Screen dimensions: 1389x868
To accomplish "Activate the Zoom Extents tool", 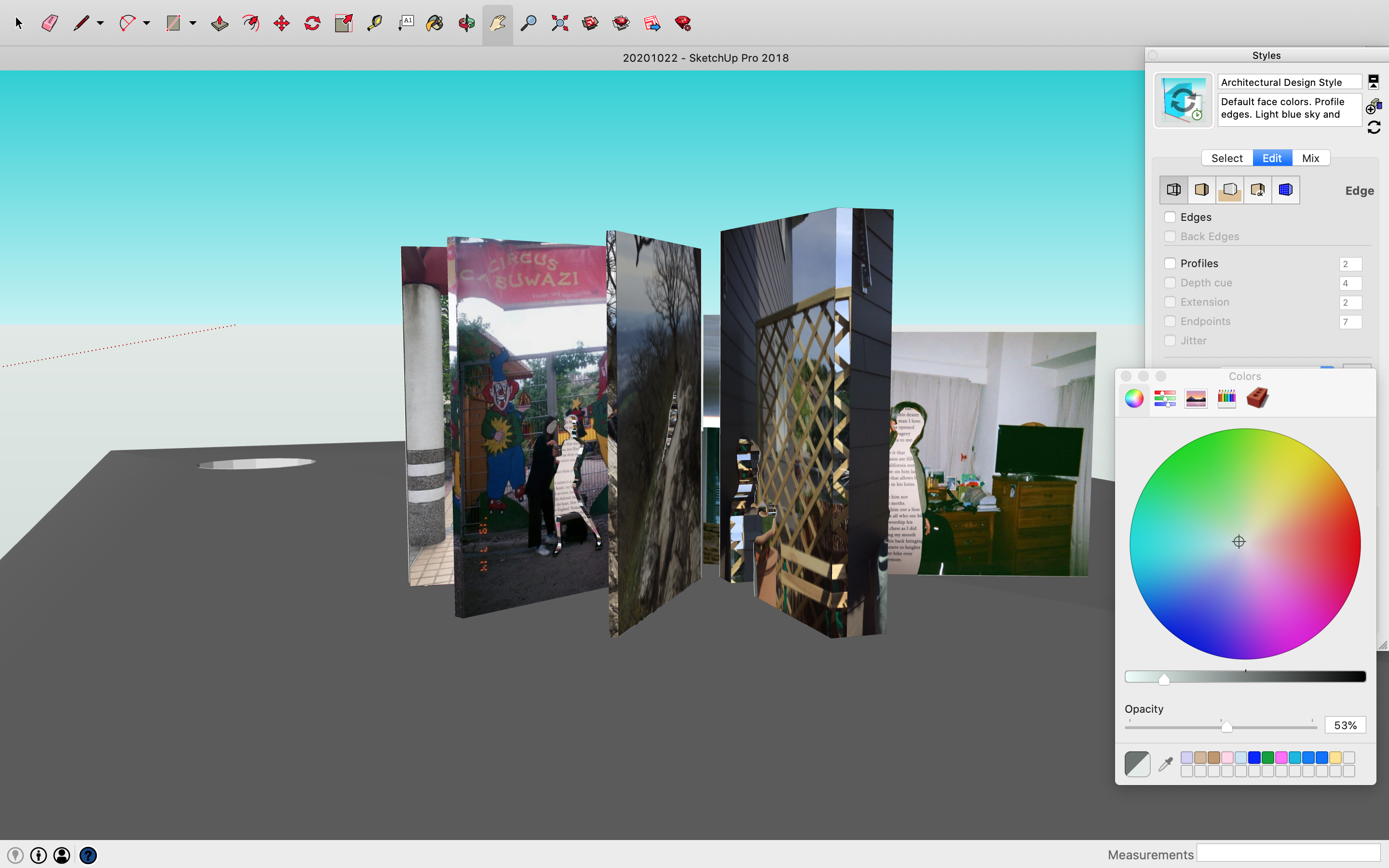I will pos(559,23).
